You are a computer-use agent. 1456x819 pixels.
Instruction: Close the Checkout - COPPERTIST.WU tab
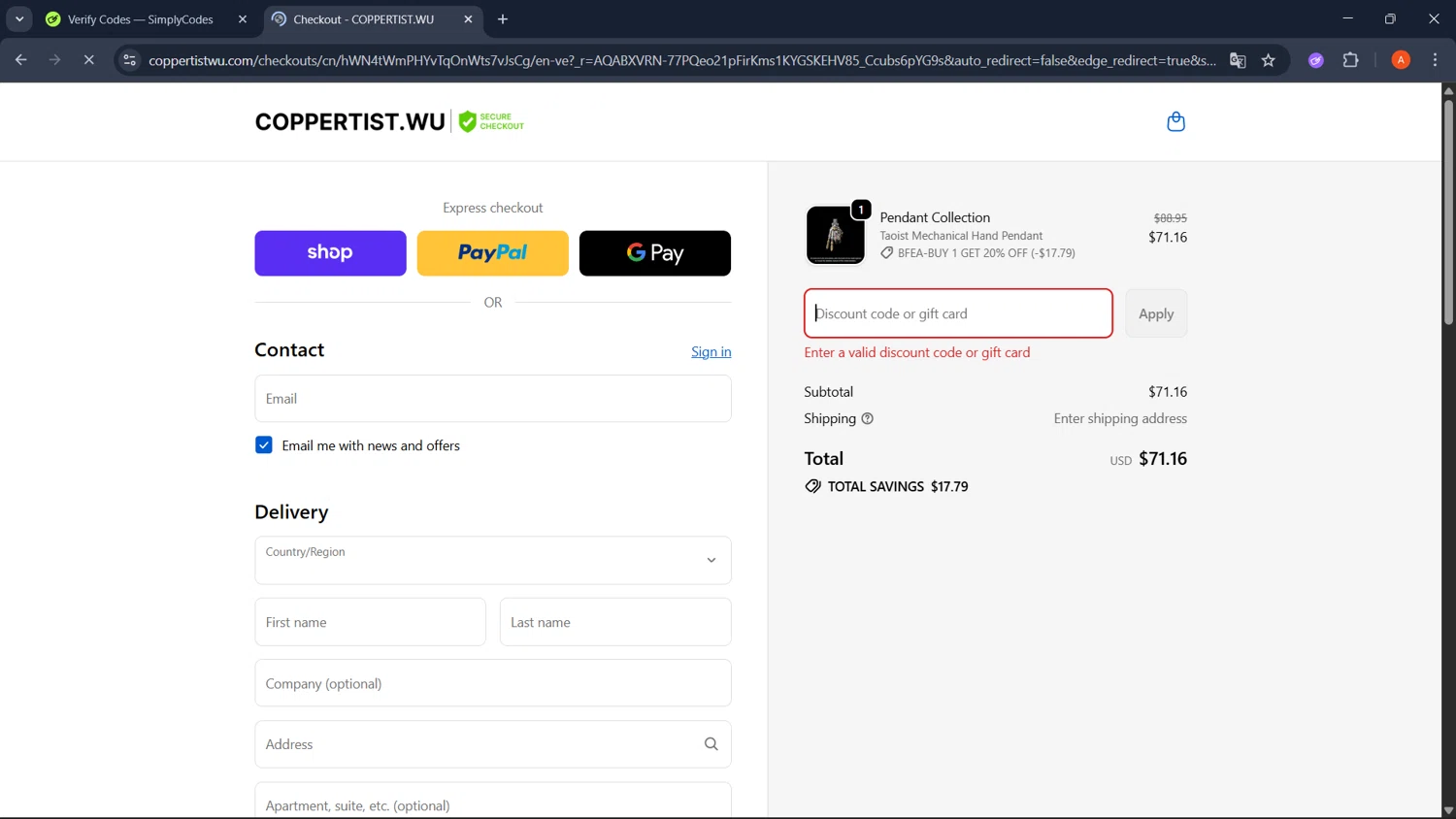pyautogui.click(x=468, y=19)
